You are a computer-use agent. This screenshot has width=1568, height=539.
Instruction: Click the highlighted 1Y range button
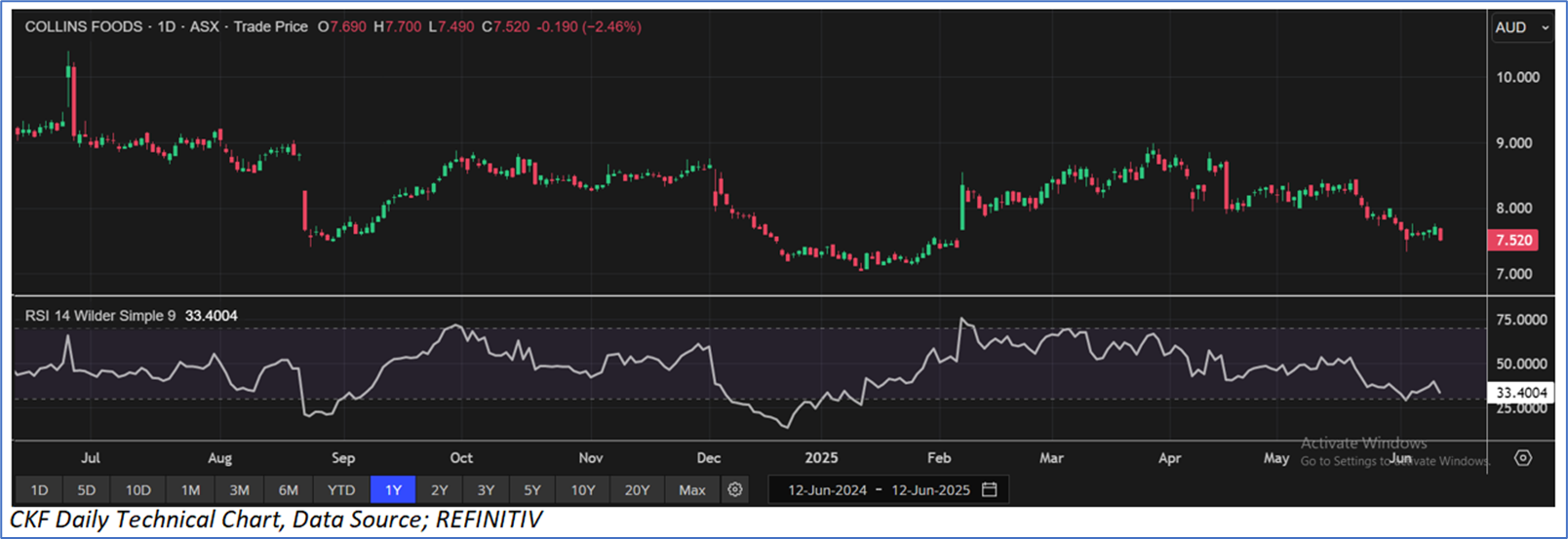click(x=393, y=489)
